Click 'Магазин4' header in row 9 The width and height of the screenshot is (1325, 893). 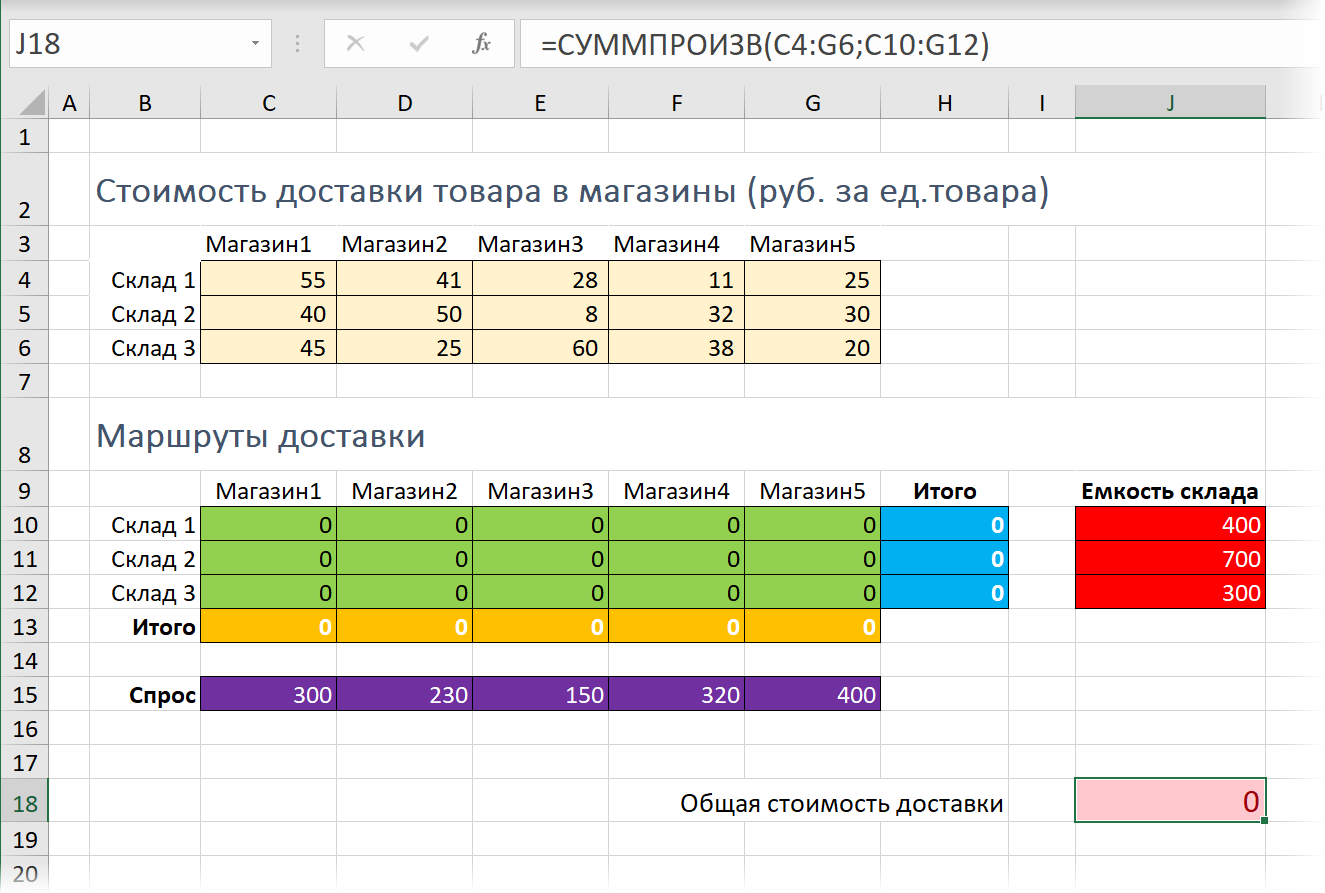[x=676, y=491]
